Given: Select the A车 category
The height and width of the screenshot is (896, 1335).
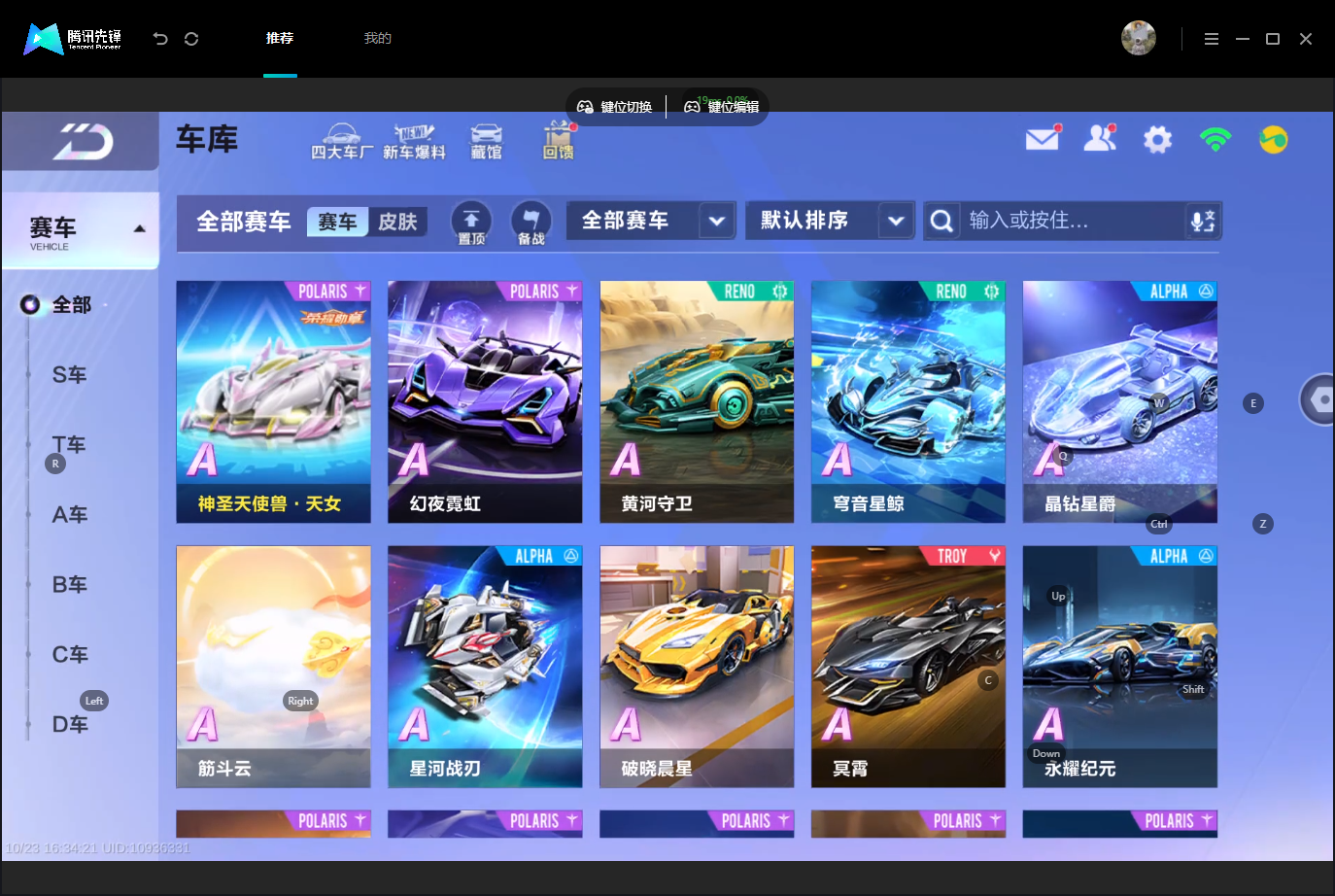Looking at the screenshot, I should (x=69, y=515).
